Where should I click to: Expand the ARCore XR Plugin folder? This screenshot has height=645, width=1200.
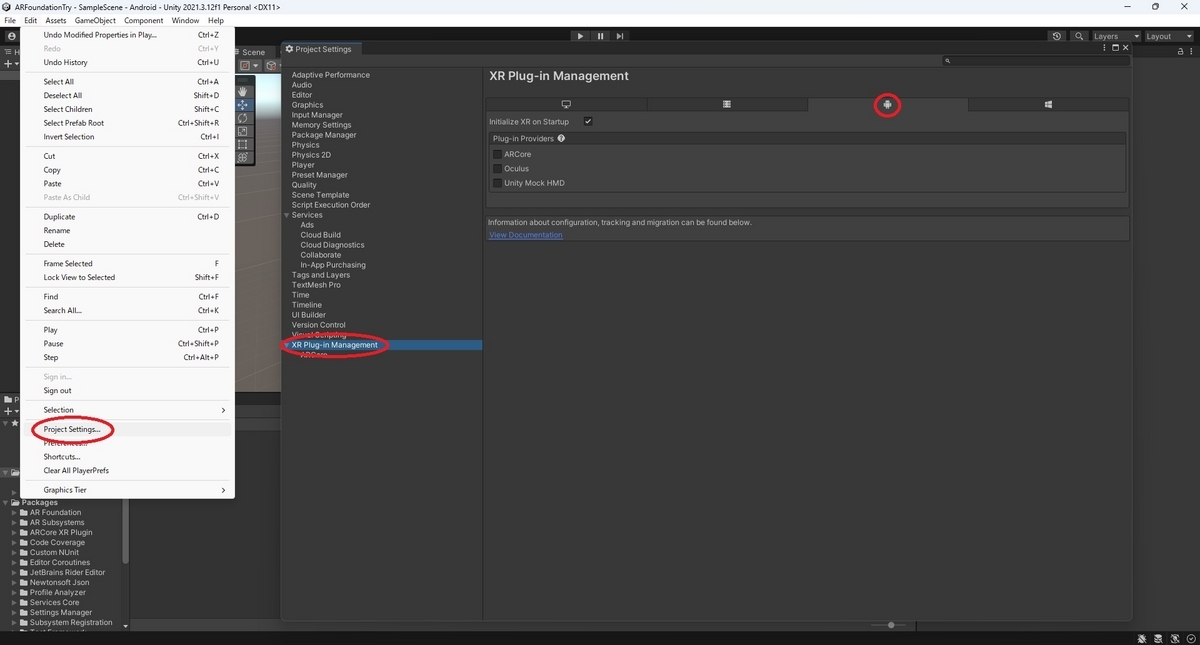(15, 532)
